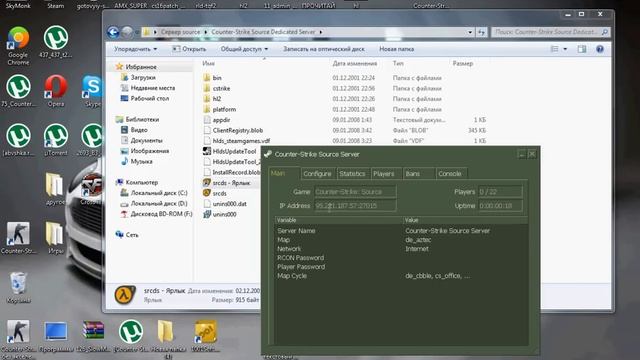Expand the Сервер source breadcrumb arrow
The width and height of the screenshot is (640, 360).
coord(205,32)
